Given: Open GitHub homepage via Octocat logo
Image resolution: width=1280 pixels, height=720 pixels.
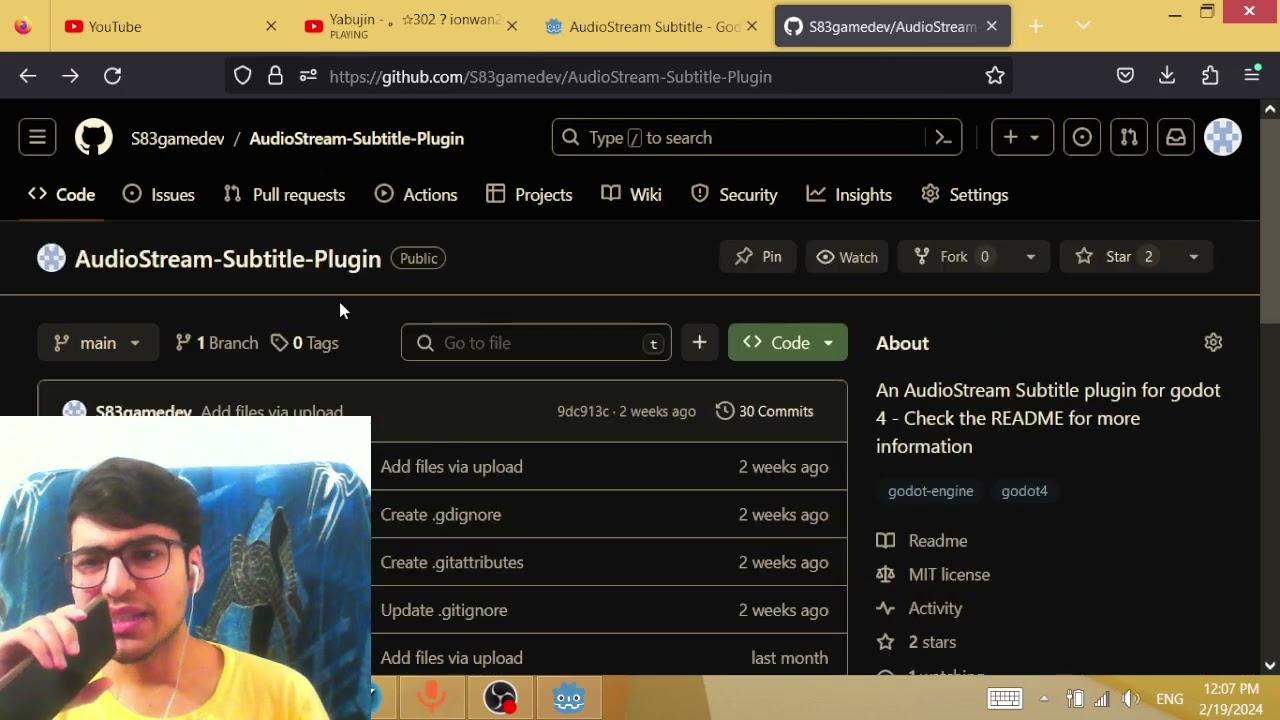Looking at the screenshot, I should click(94, 138).
